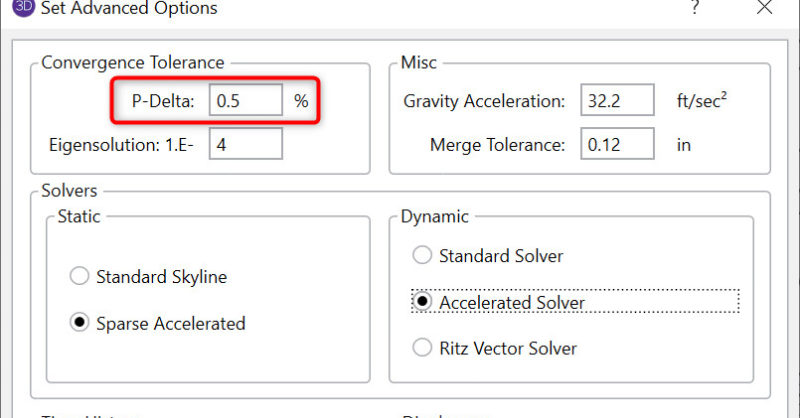800x418 pixels.
Task: Click the Solvers group heading
Action: pos(70,190)
